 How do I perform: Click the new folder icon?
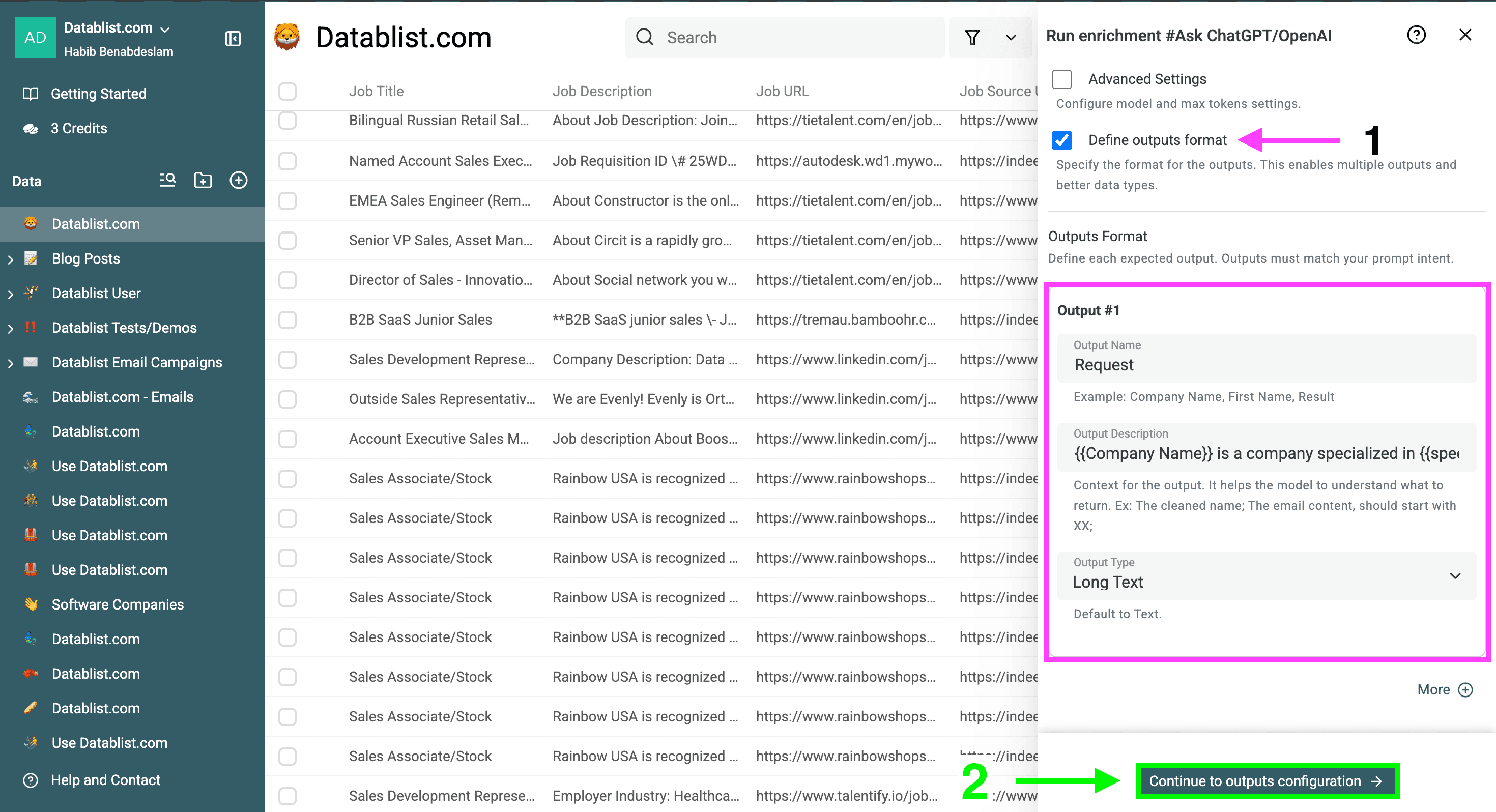(203, 180)
